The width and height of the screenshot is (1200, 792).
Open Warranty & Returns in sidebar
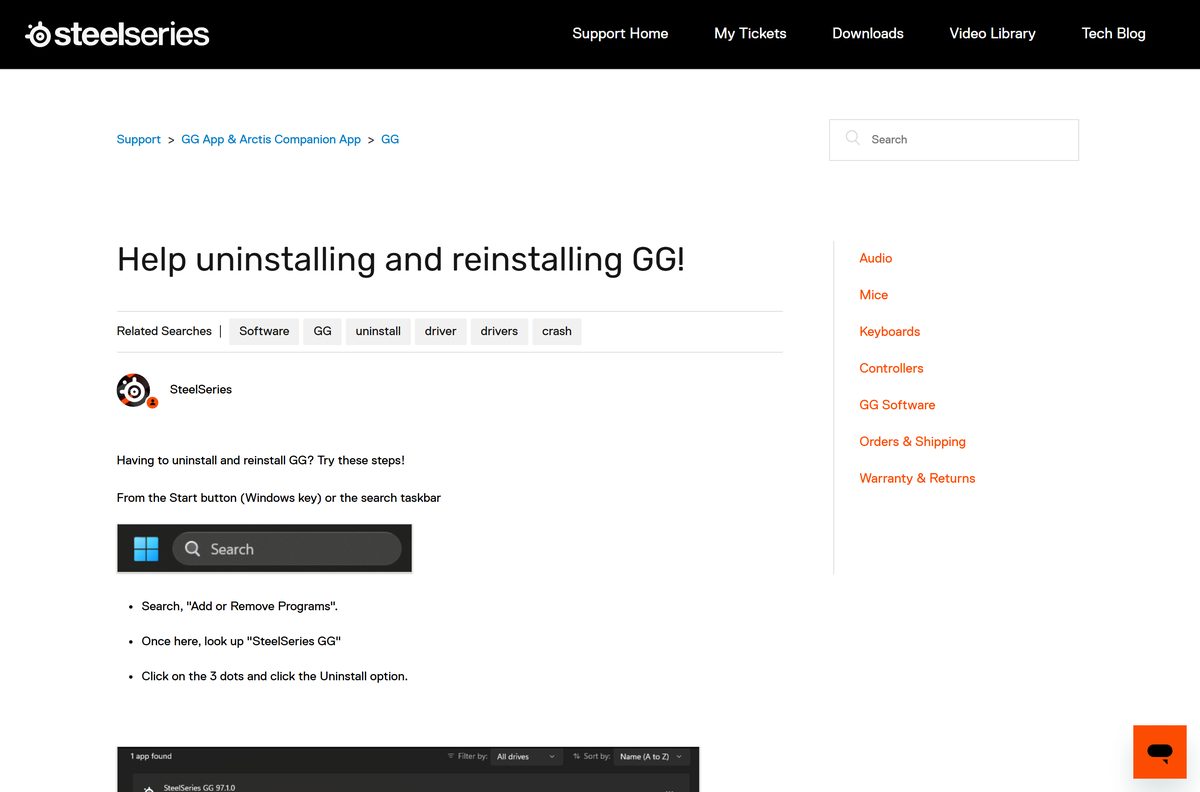tap(917, 478)
